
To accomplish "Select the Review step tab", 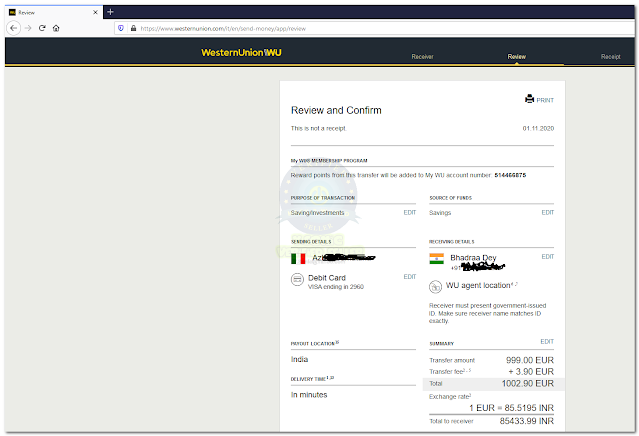I will (516, 57).
